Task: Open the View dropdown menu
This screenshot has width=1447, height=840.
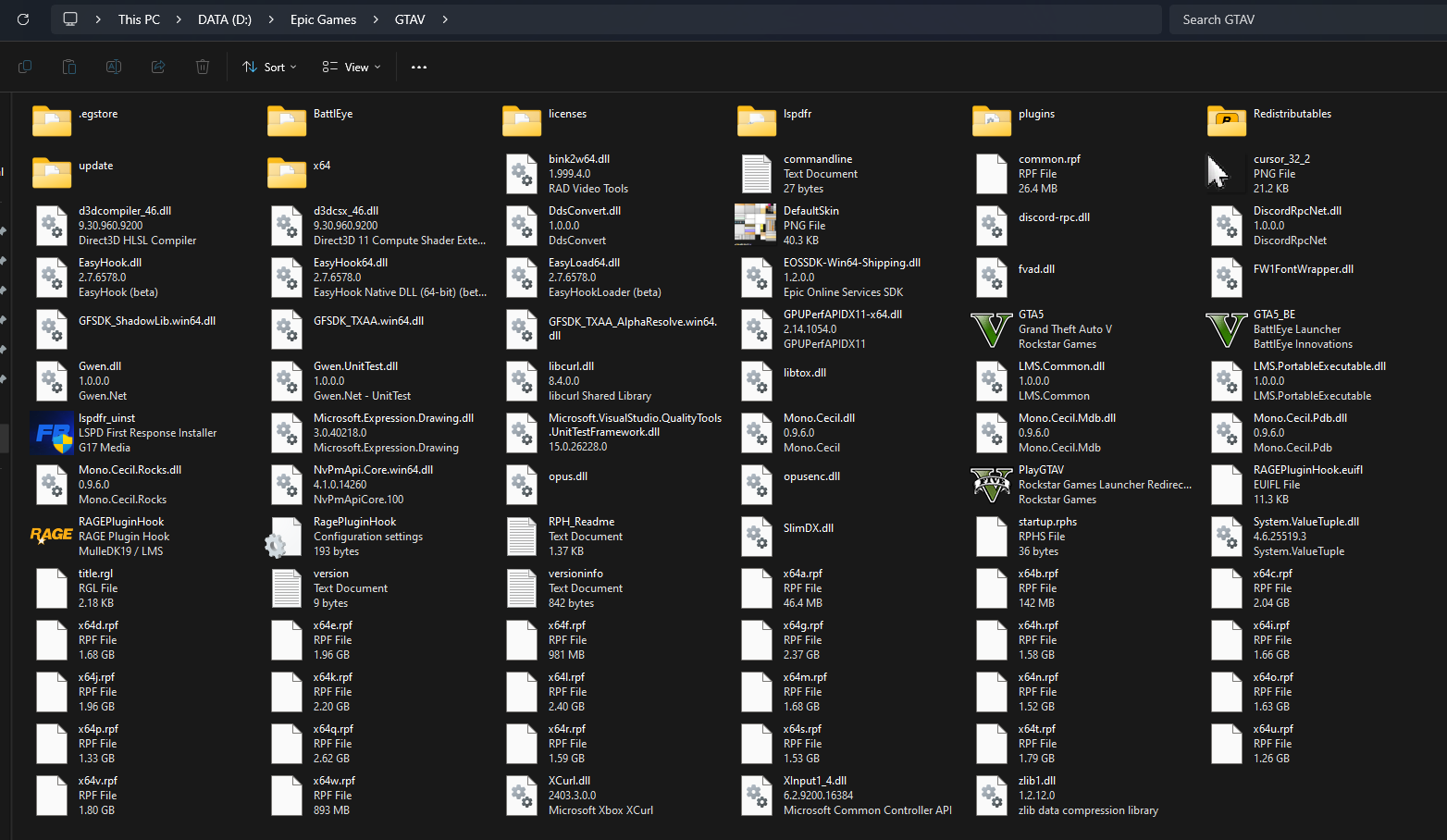Action: (x=352, y=67)
